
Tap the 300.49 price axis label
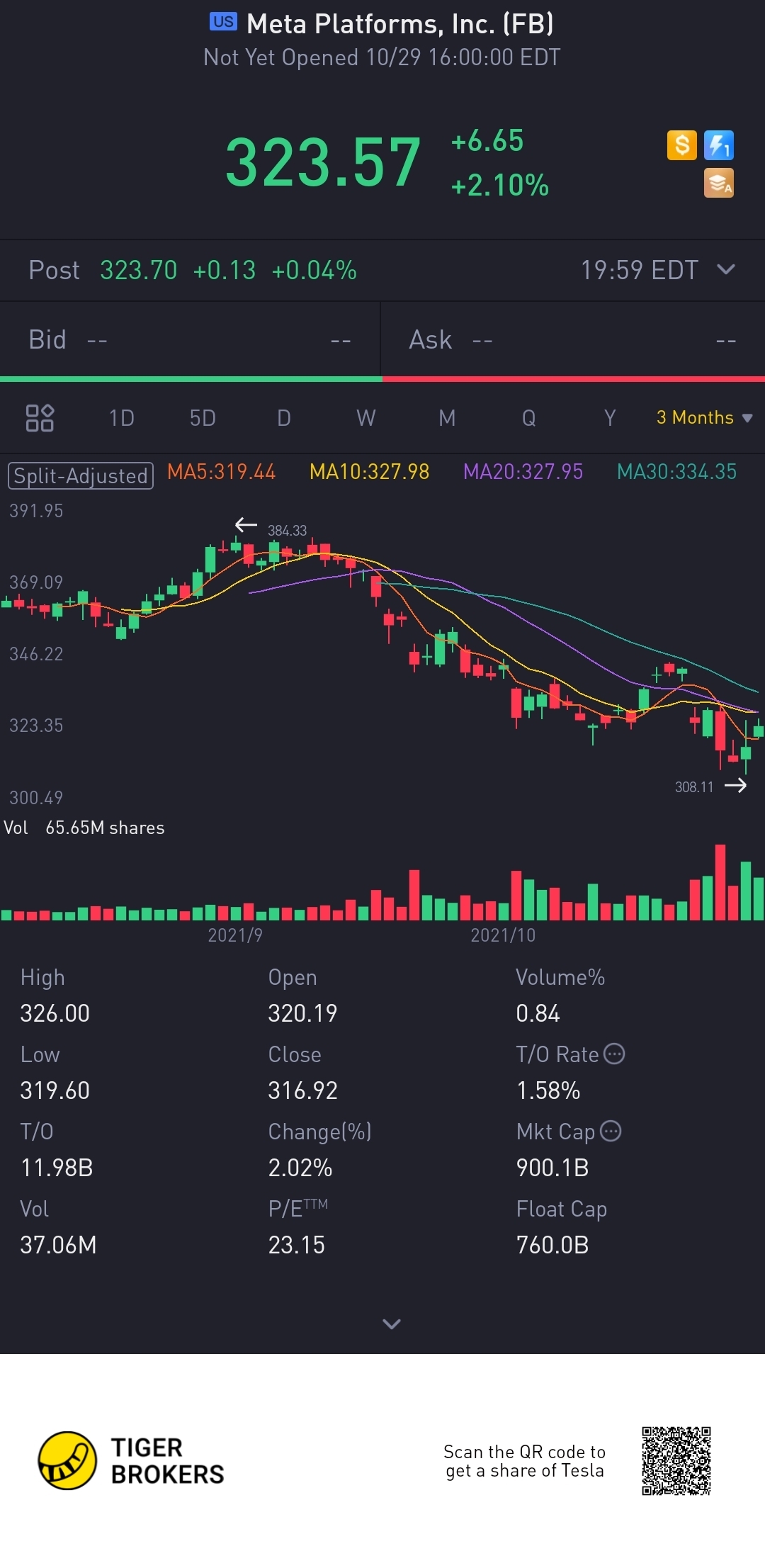[36, 798]
